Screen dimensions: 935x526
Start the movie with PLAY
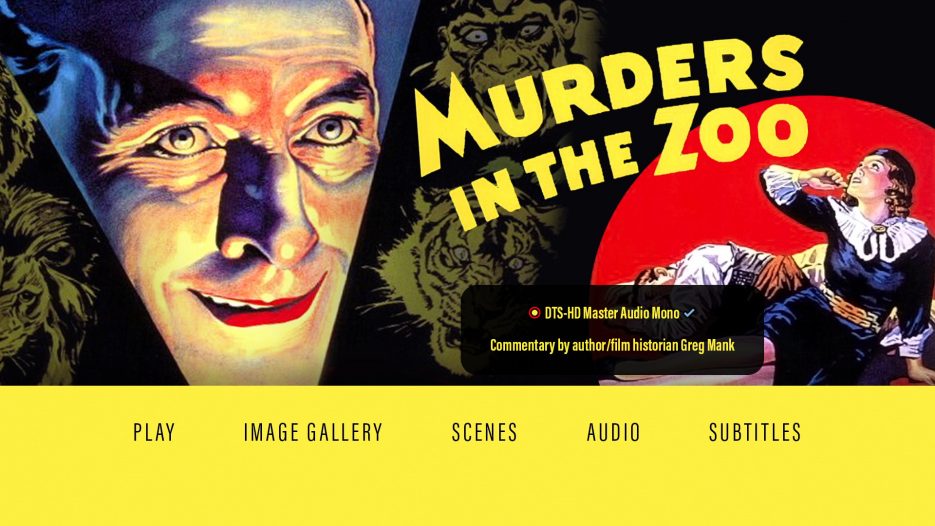[x=154, y=432]
